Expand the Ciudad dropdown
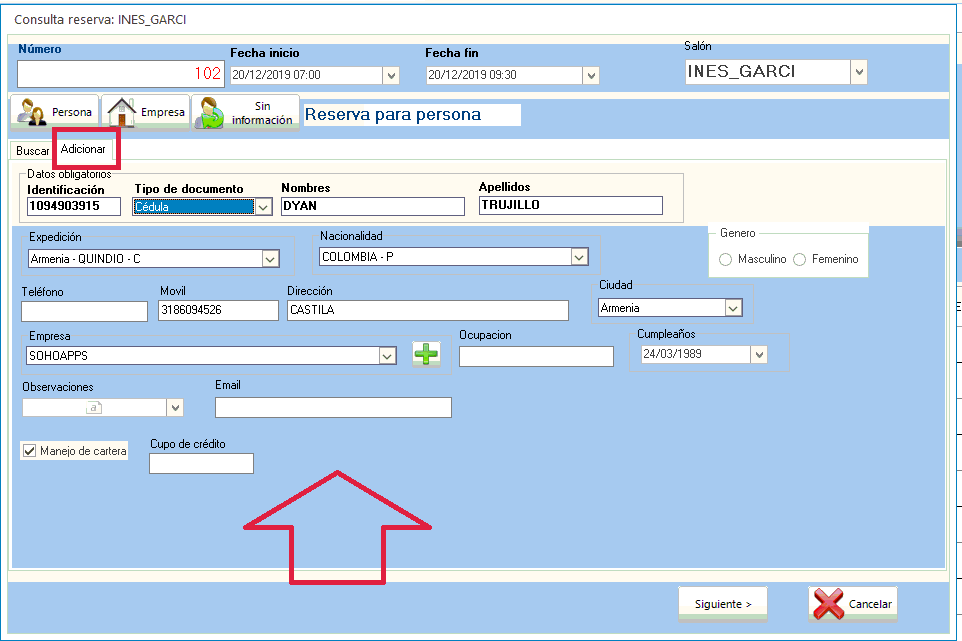This screenshot has width=962, height=641. pyautogui.click(x=733, y=308)
